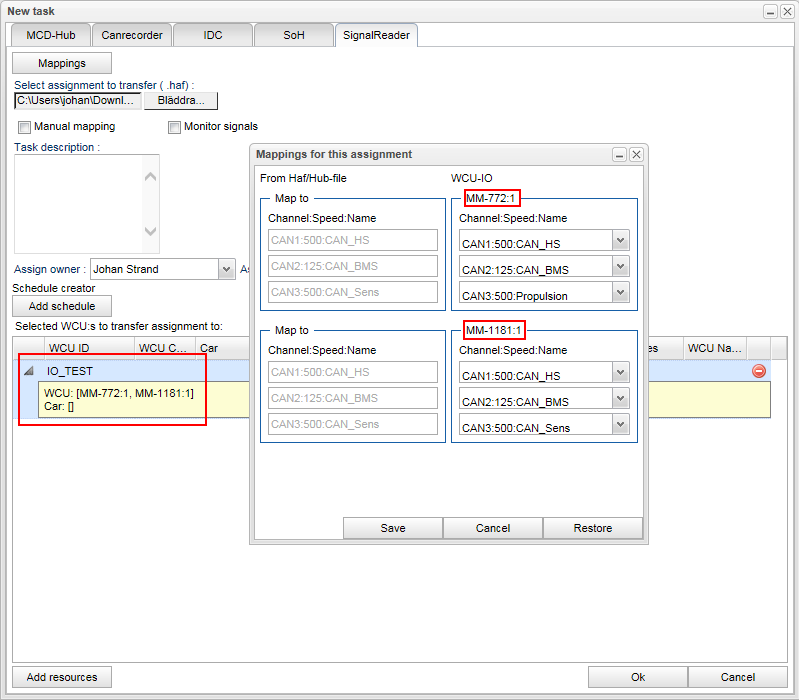This screenshot has width=799, height=700.
Task: Switch to the MCD-Hub tab
Action: (50, 35)
